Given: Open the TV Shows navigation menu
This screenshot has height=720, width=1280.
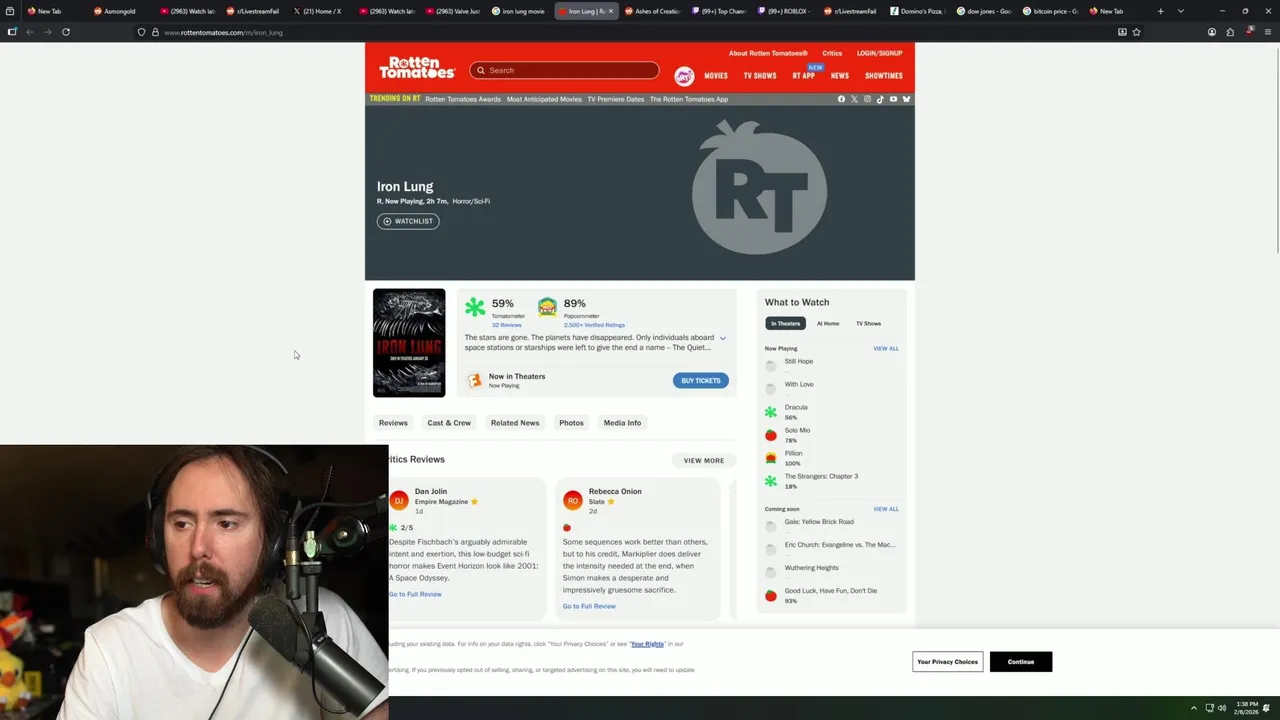Looking at the screenshot, I should click(x=760, y=76).
